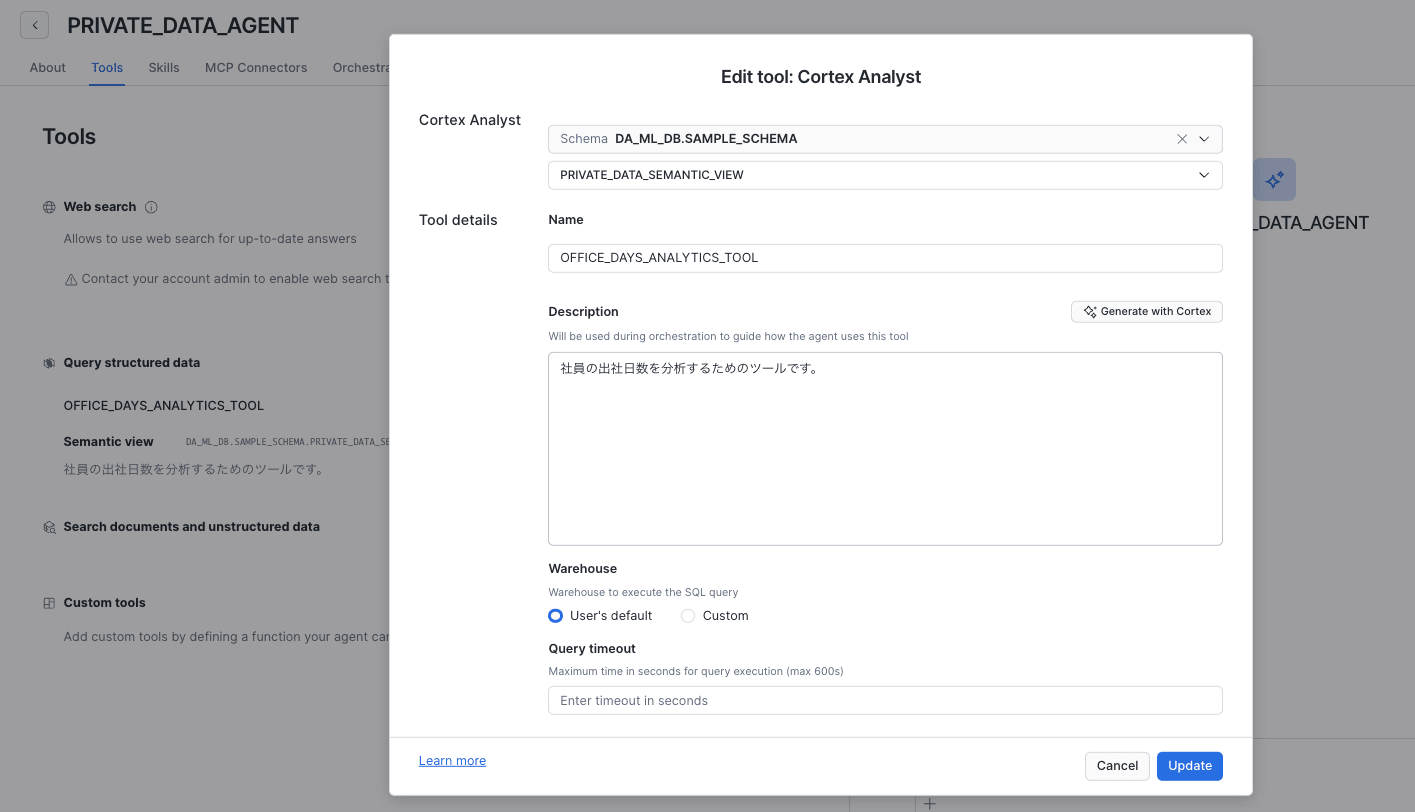Clear the Schema selection with the X
Screen dimensions: 1415x812
point(1182,139)
